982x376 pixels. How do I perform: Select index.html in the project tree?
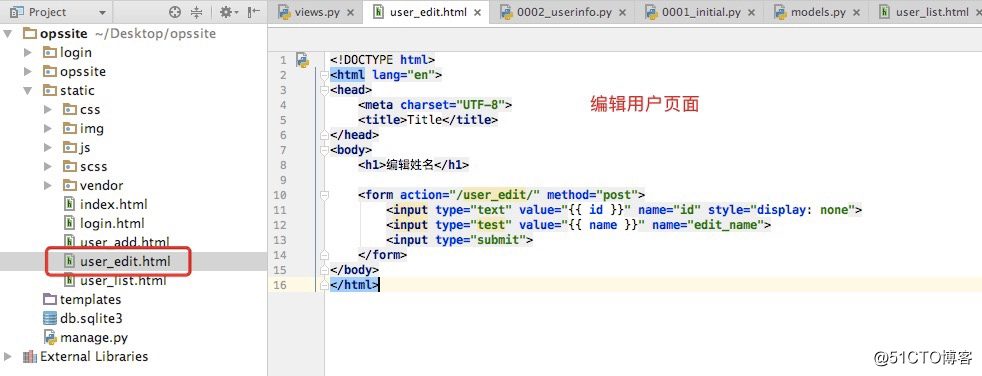pos(113,204)
